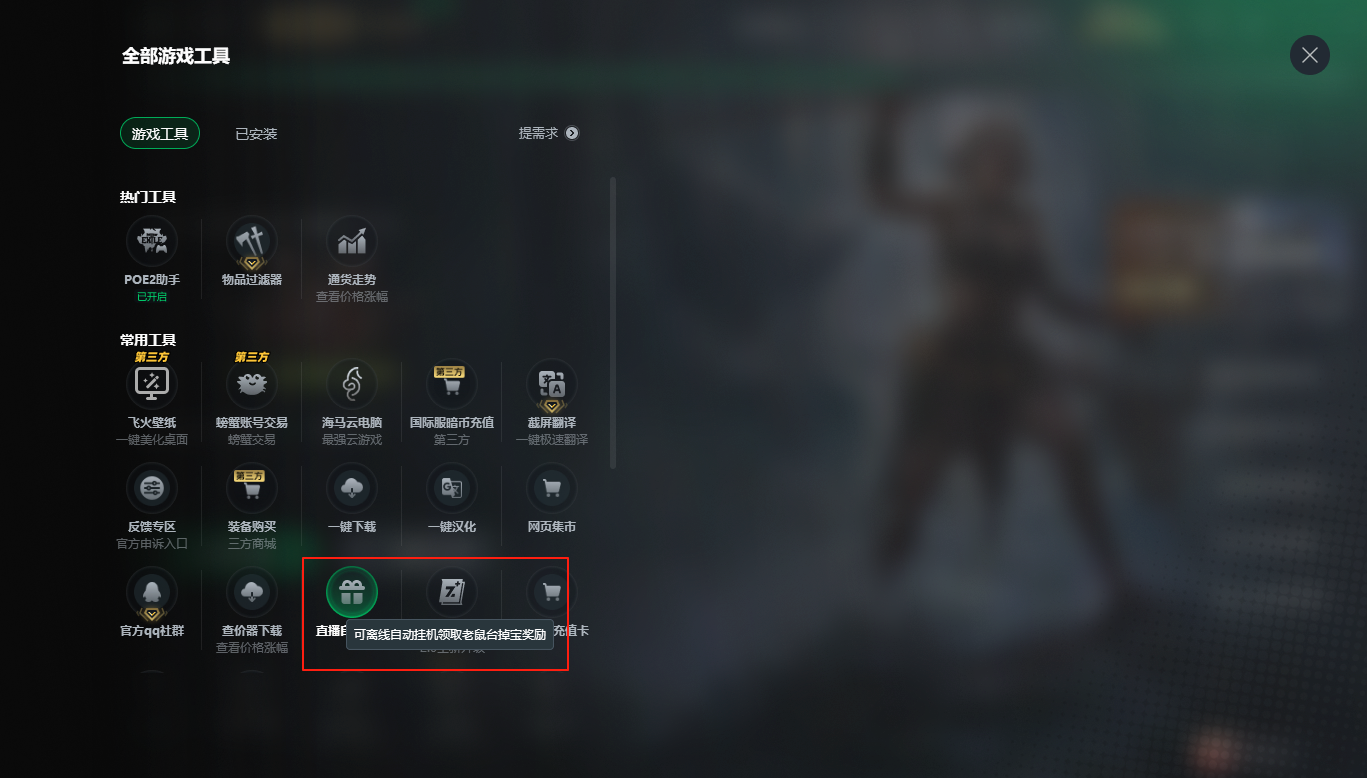Open the 螃蟹账号交易 crab icon

(252, 384)
